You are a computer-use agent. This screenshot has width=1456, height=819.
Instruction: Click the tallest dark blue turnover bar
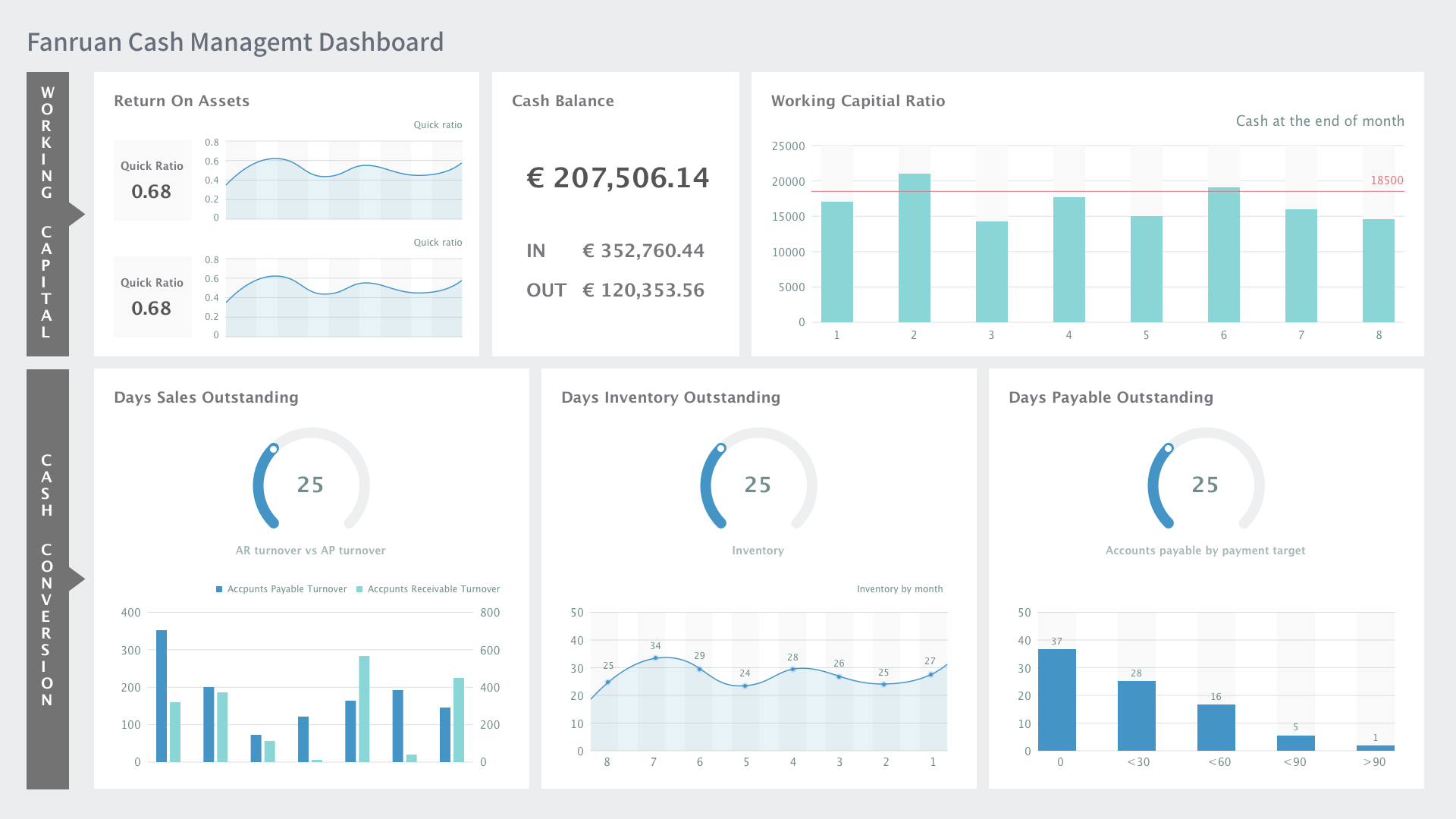pyautogui.click(x=162, y=695)
